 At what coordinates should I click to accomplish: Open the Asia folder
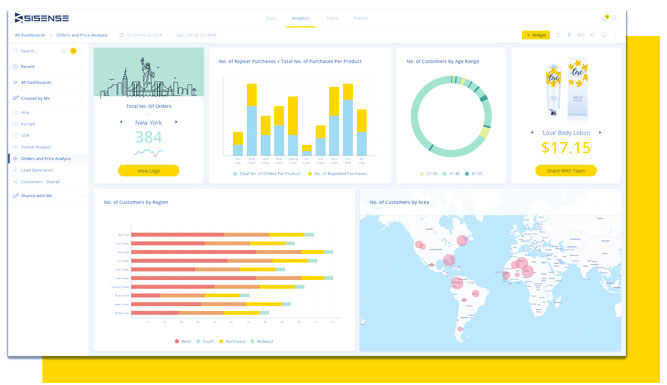click(x=25, y=112)
